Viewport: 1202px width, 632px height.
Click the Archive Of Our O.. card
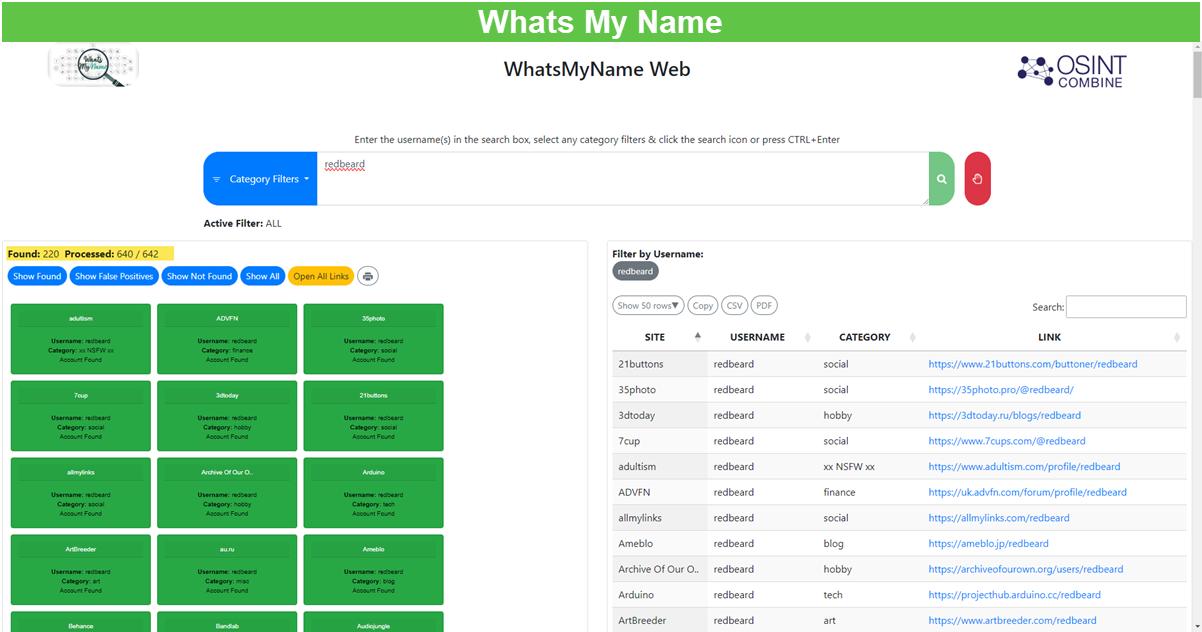click(227, 493)
